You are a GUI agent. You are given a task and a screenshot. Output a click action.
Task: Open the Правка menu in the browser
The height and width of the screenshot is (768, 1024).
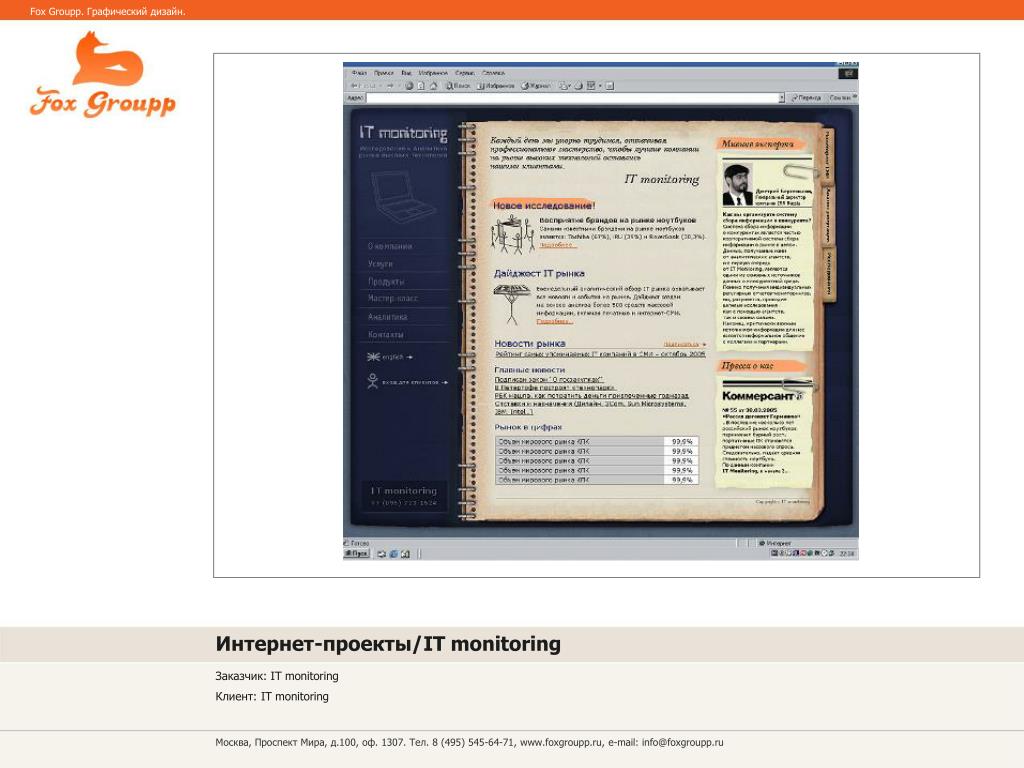383,73
